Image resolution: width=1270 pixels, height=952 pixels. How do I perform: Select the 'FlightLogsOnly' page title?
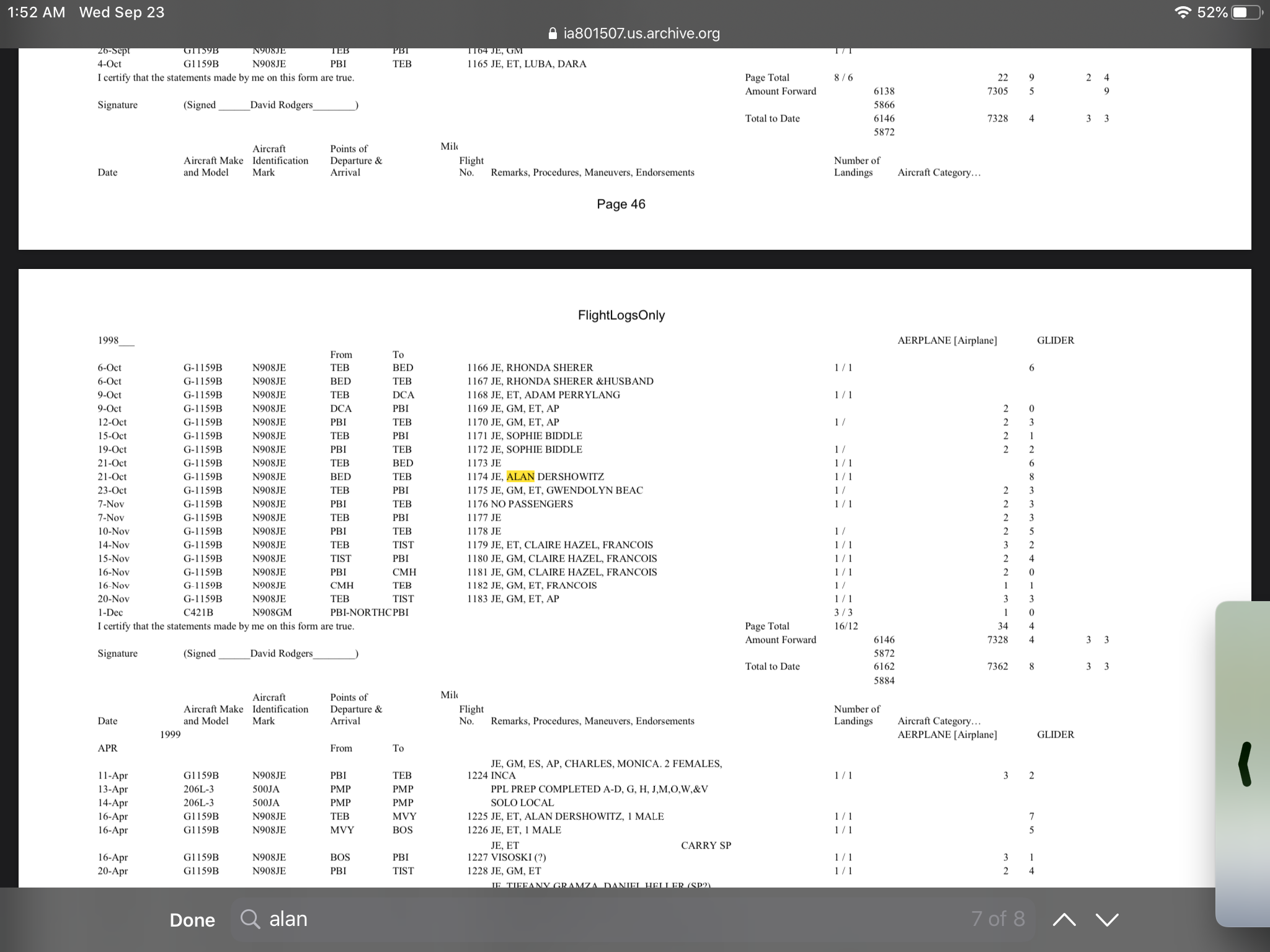tap(621, 315)
